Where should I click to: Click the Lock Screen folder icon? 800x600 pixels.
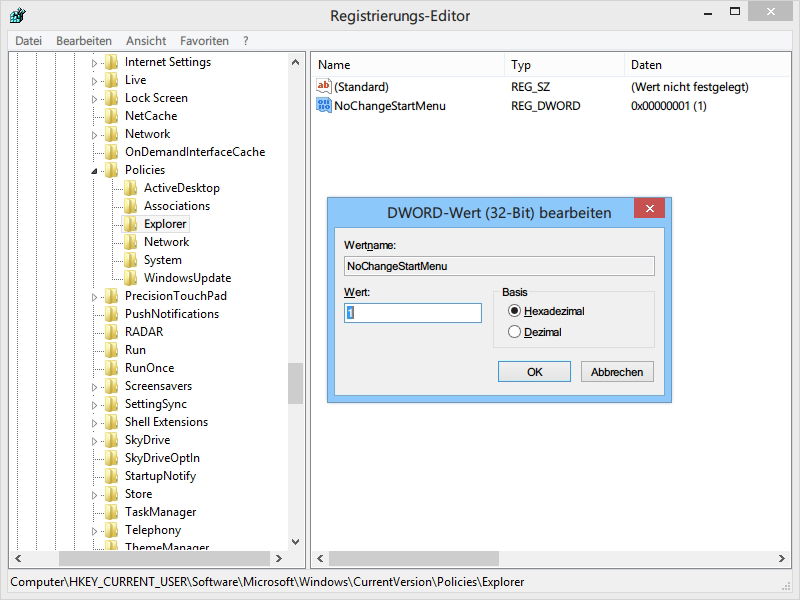(111, 98)
